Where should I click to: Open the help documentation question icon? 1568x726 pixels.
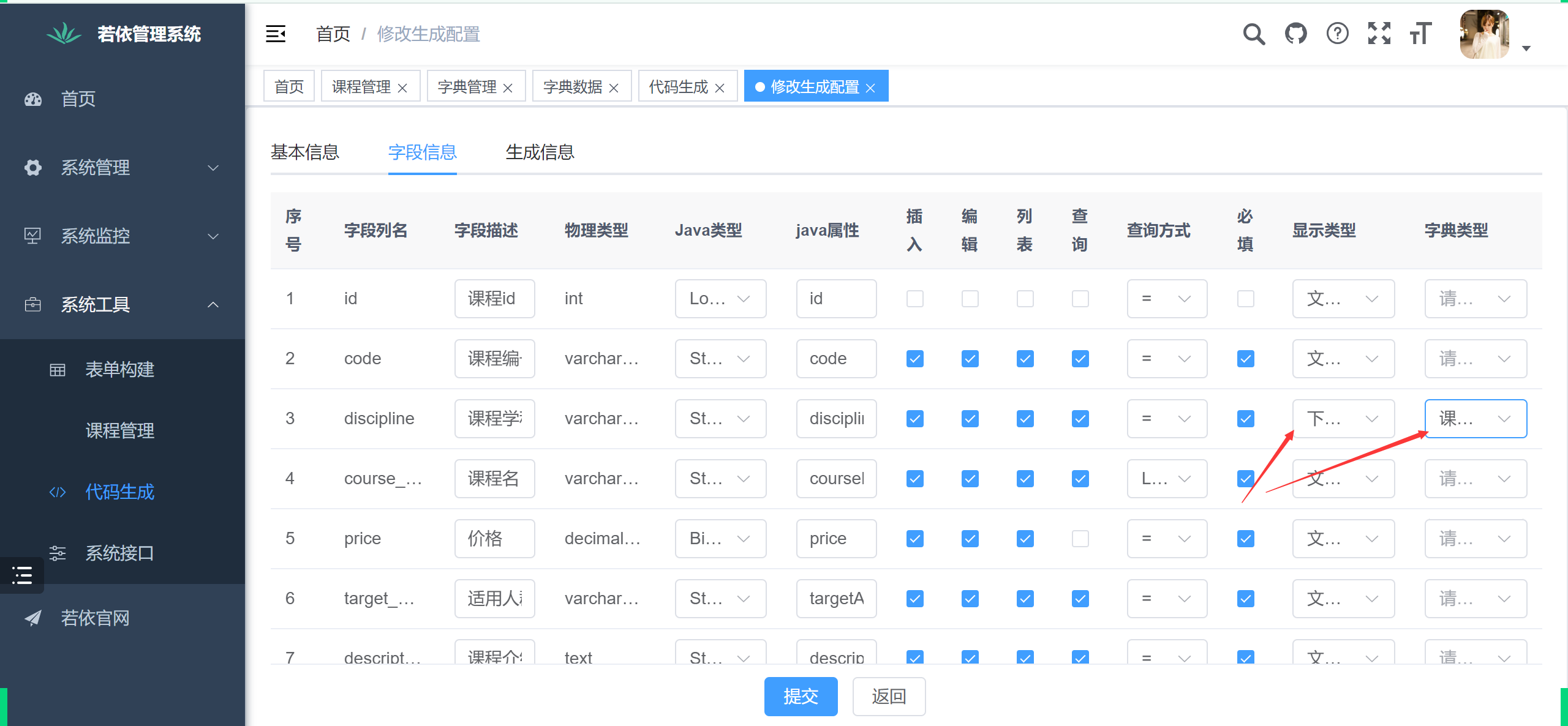tap(1337, 34)
